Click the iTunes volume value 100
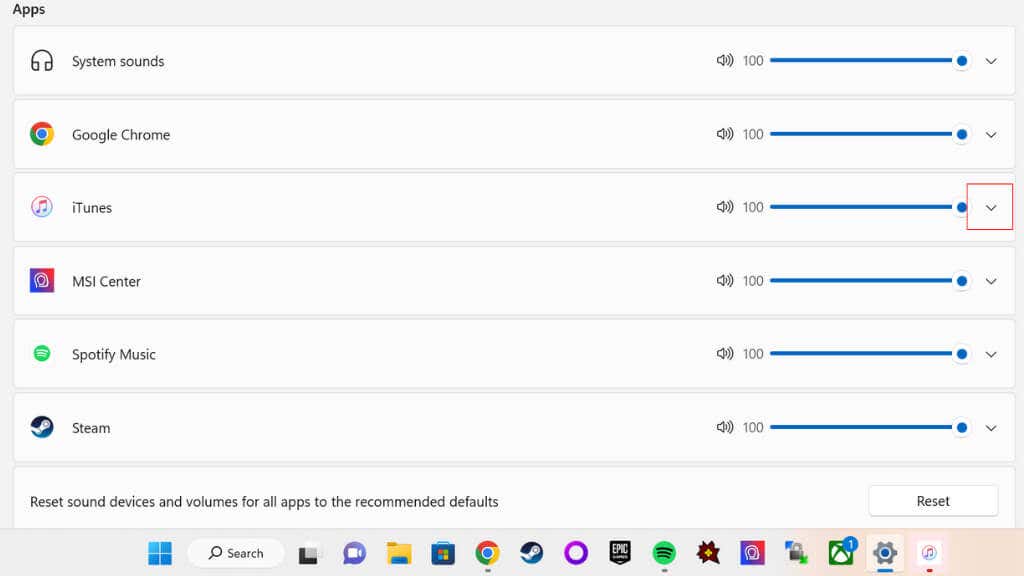The image size is (1024, 576). [753, 207]
